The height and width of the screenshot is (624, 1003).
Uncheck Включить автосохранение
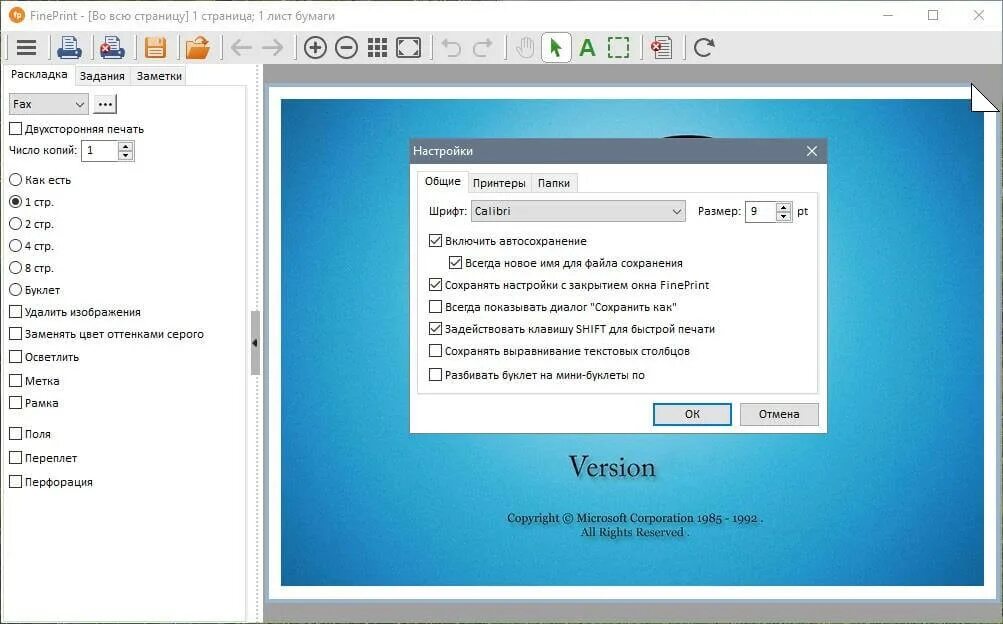point(436,241)
